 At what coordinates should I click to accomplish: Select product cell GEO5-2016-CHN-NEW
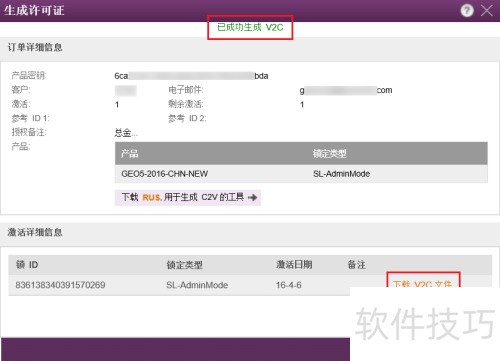pyautogui.click(x=165, y=174)
